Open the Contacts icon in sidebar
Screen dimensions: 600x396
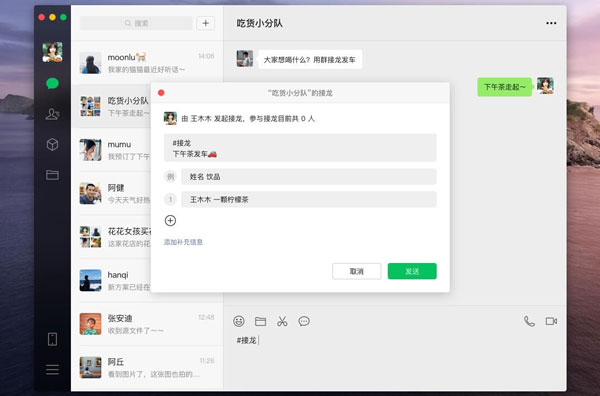coord(52,114)
